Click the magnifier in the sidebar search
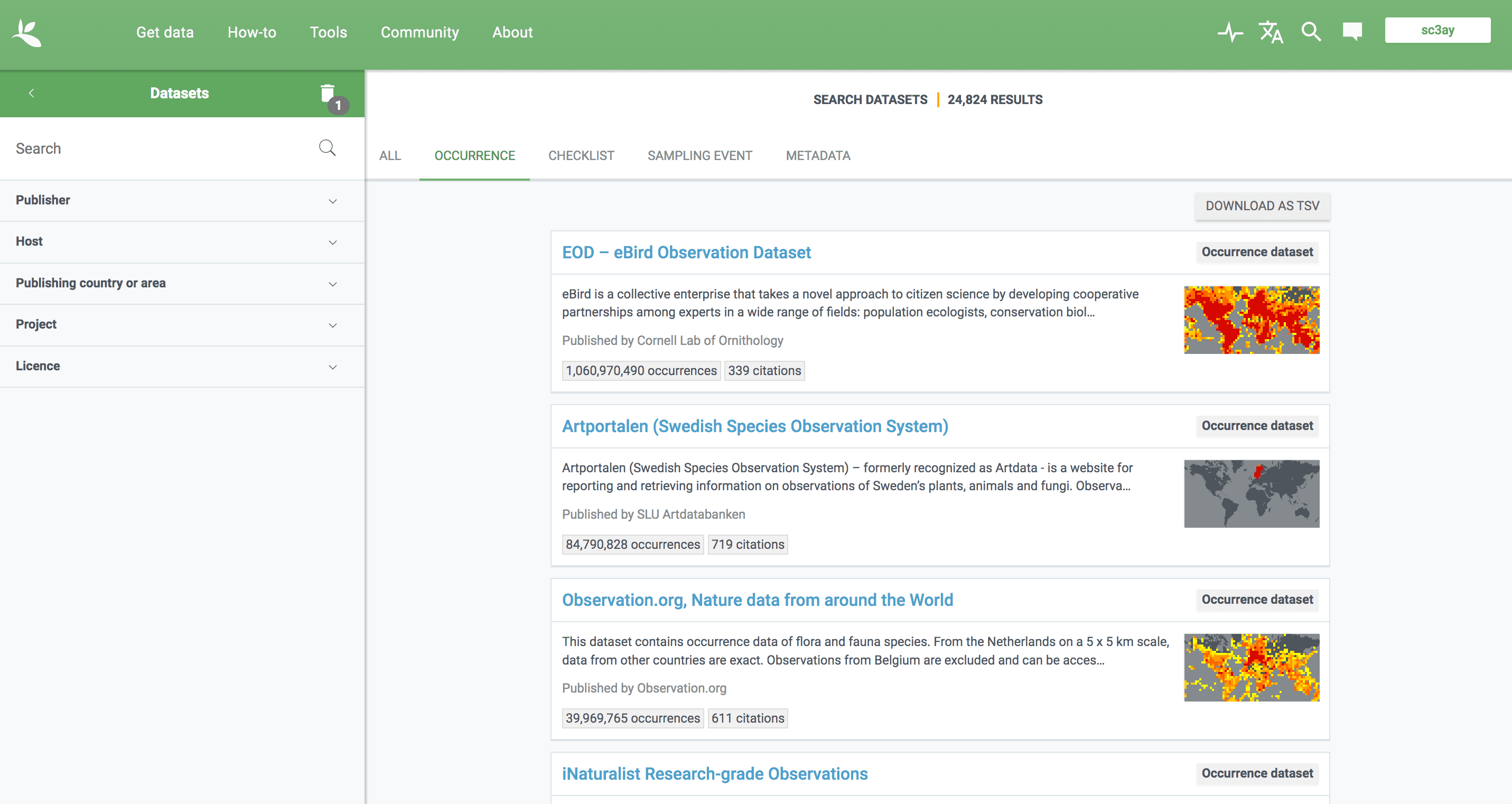The image size is (1512, 804). (327, 148)
